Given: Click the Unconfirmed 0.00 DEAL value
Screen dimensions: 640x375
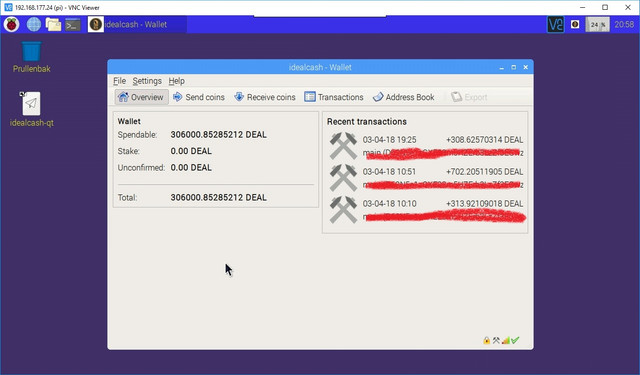Looking at the screenshot, I should point(191,168).
